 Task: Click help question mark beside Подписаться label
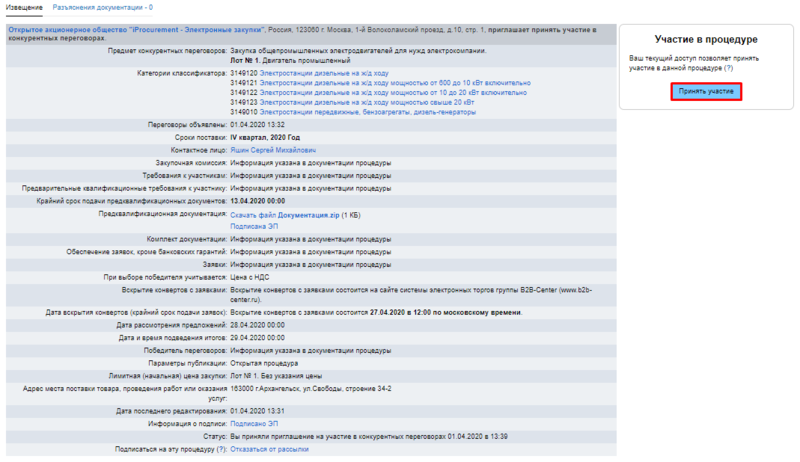click(222, 449)
